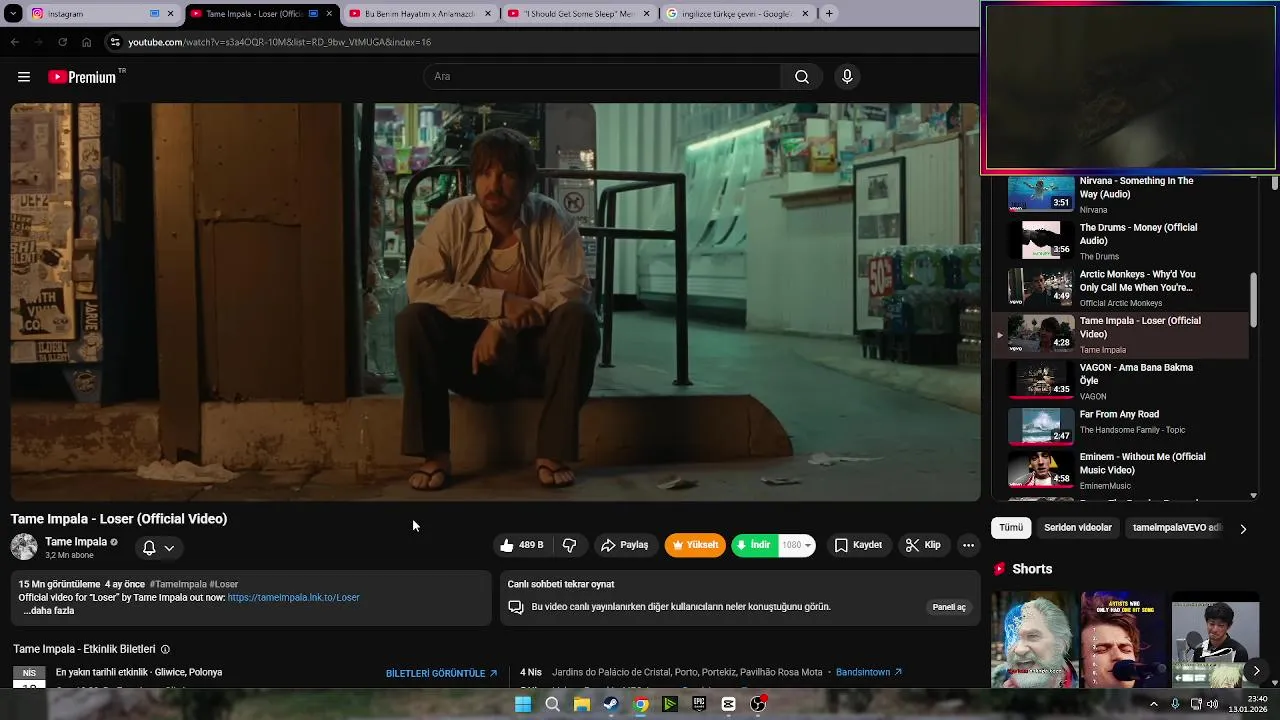Click the video player frame
Viewport: 1280px width, 720px height.
(x=495, y=302)
